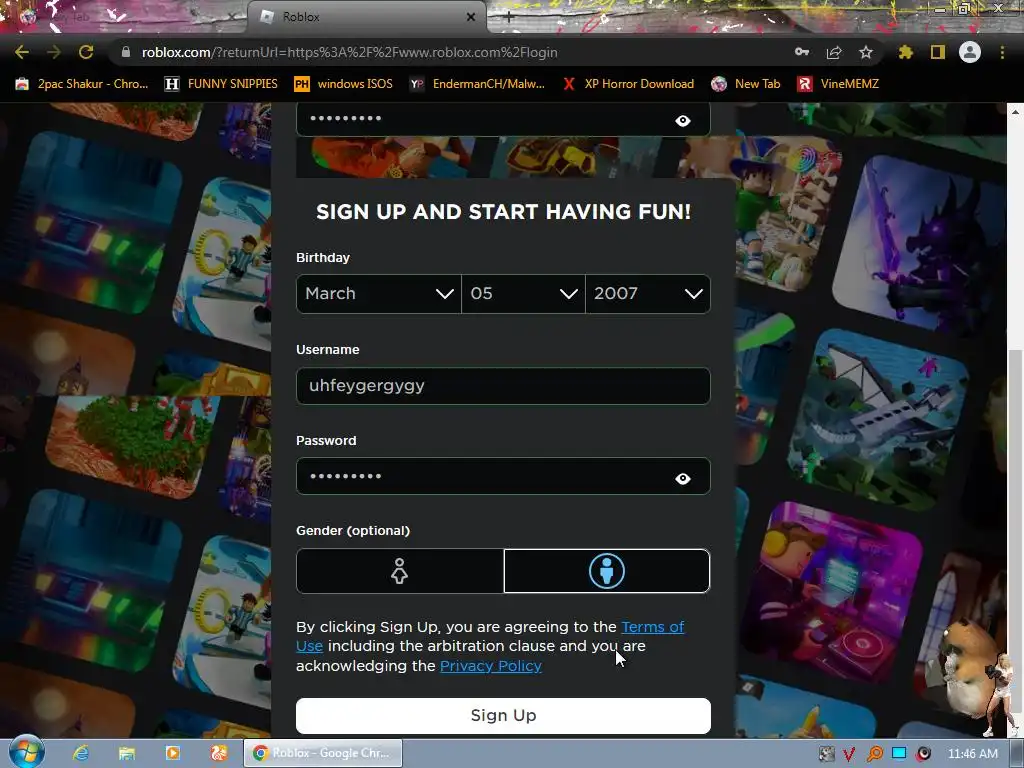Image resolution: width=1024 pixels, height=768 pixels.
Task: Open the saved passwords key icon
Action: [802, 52]
